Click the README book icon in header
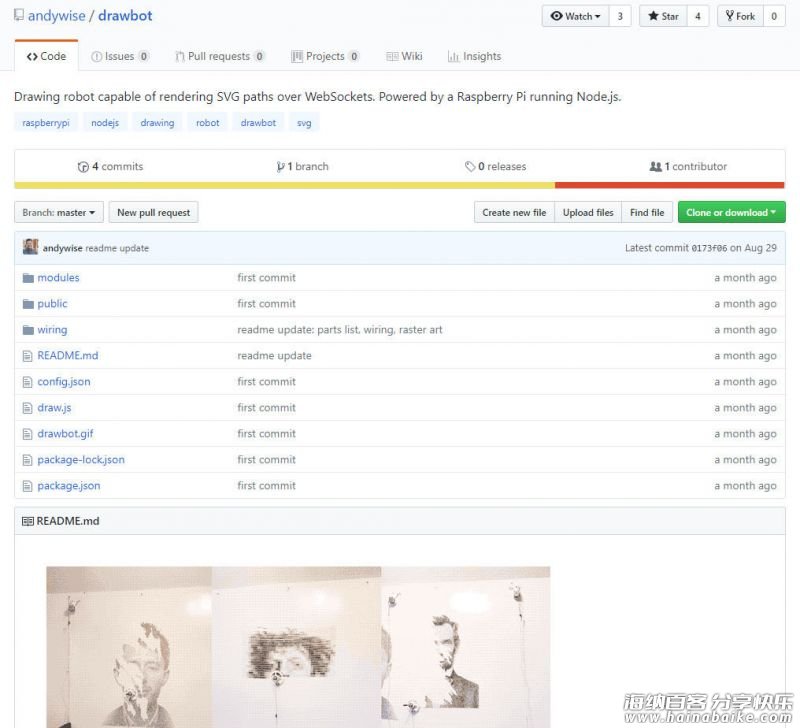This screenshot has width=800, height=728. (28, 521)
